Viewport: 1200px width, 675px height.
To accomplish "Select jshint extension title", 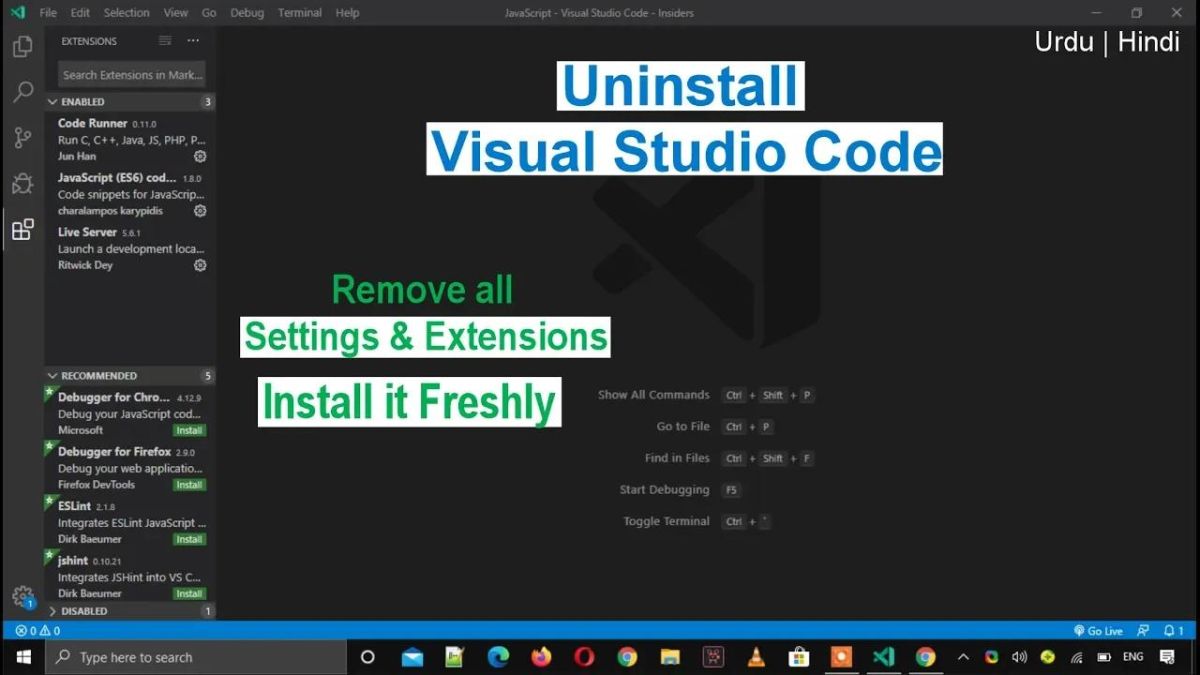I will click(73, 561).
